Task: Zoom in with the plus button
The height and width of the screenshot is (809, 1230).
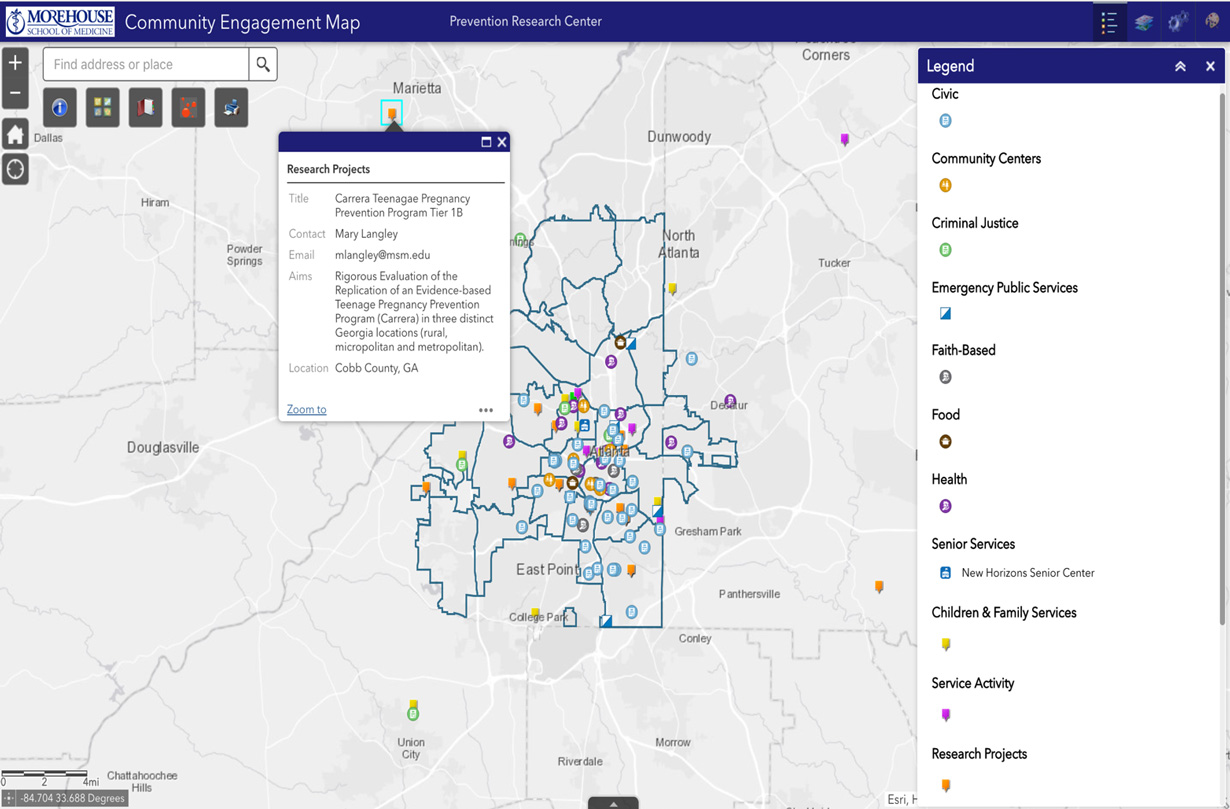Action: 15,63
